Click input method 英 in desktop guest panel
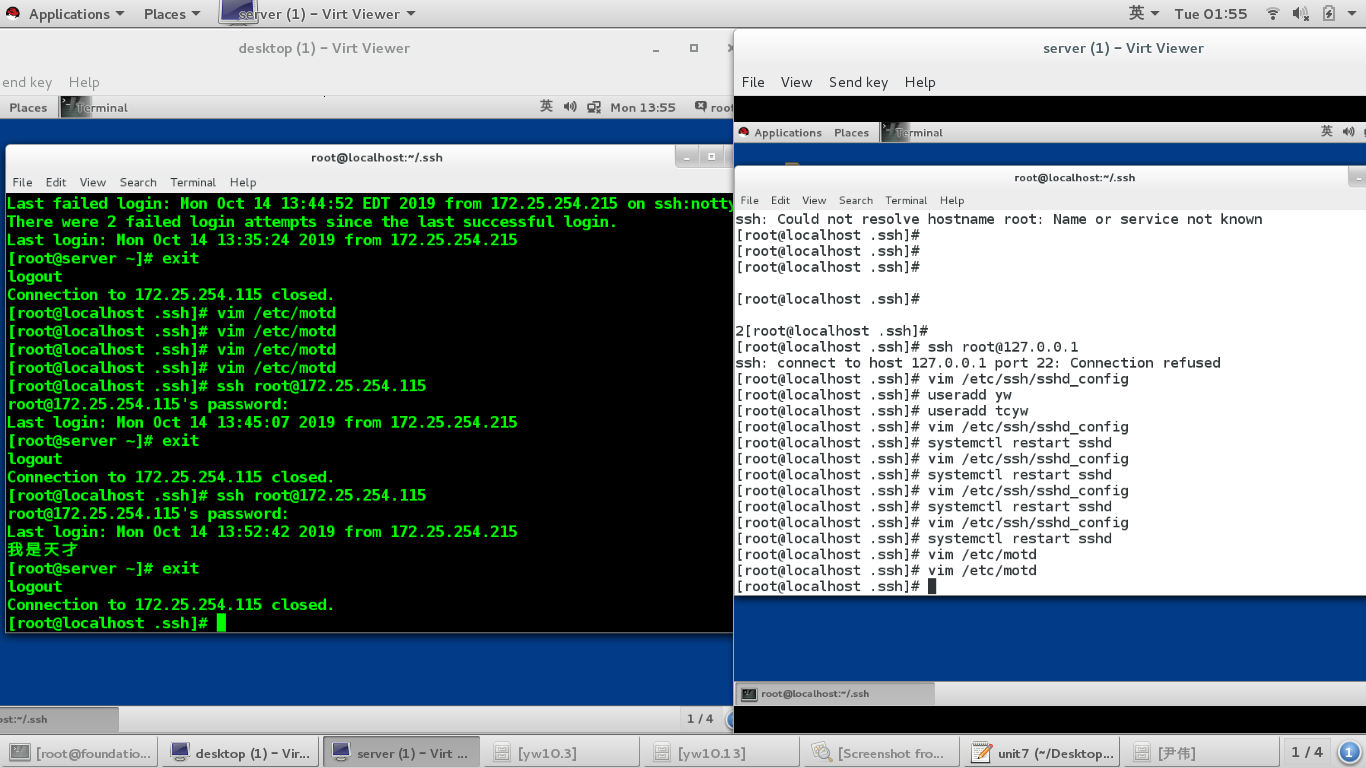The width and height of the screenshot is (1366, 768). click(546, 107)
